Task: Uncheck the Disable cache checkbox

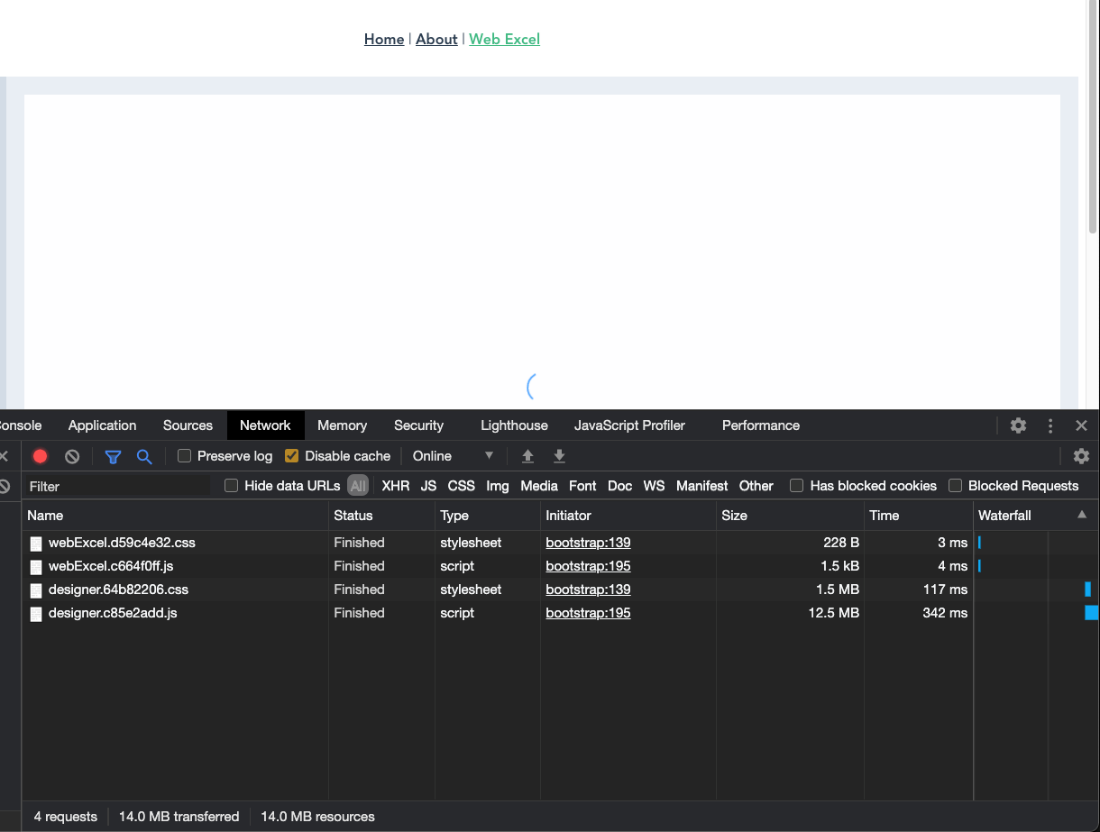Action: tap(292, 456)
